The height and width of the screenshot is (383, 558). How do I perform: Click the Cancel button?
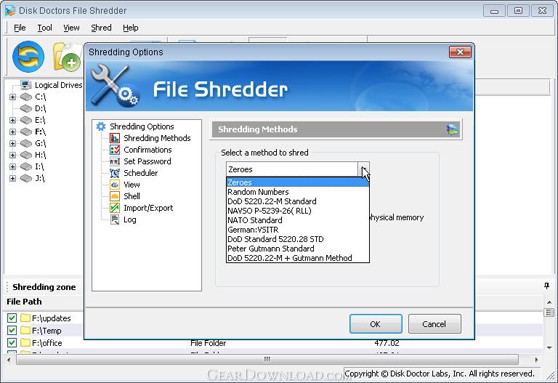tap(435, 324)
